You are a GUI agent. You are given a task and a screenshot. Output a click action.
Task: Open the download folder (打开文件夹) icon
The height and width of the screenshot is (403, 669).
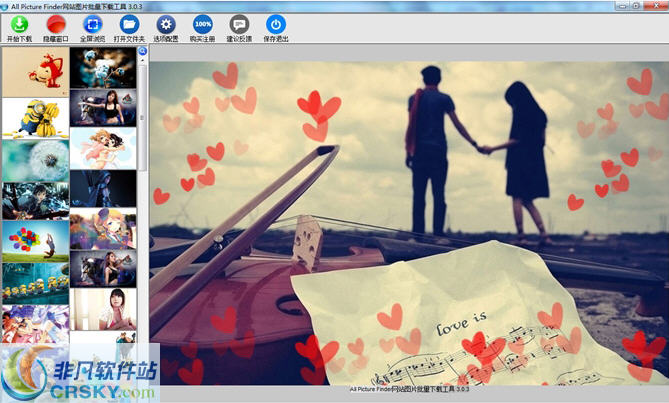click(129, 25)
